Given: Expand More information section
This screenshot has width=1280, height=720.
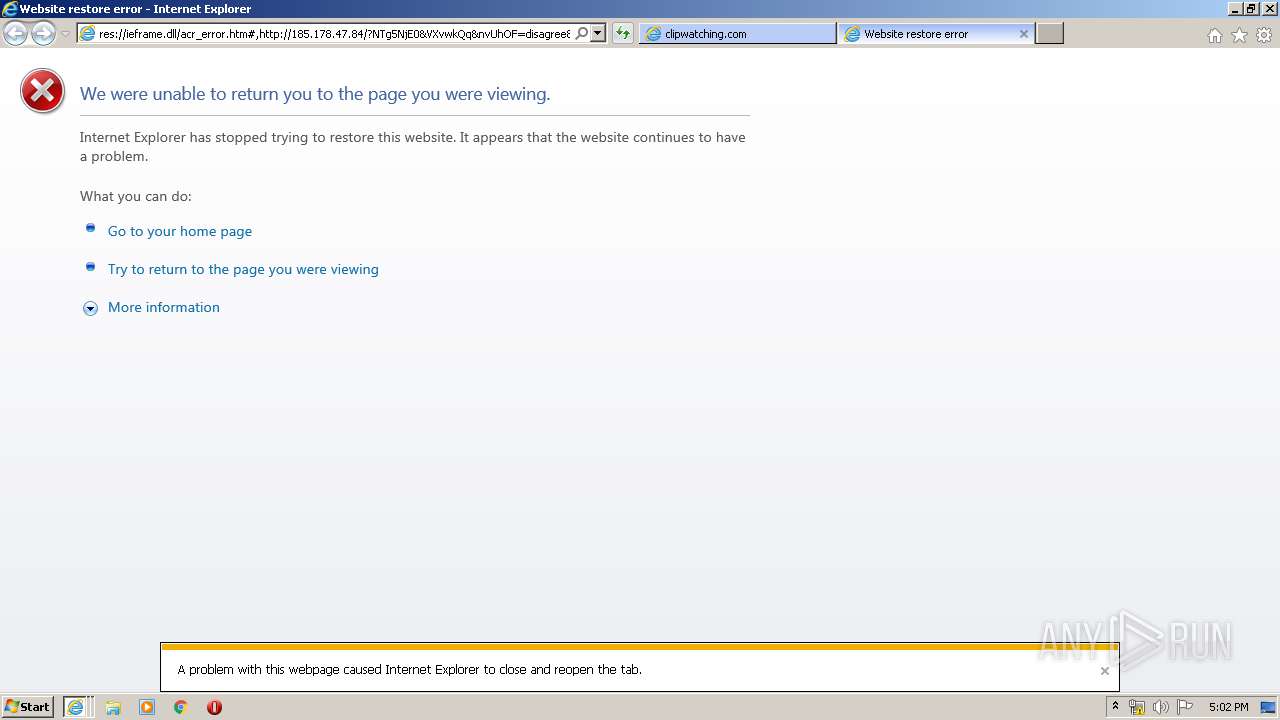Looking at the screenshot, I should pos(90,308).
